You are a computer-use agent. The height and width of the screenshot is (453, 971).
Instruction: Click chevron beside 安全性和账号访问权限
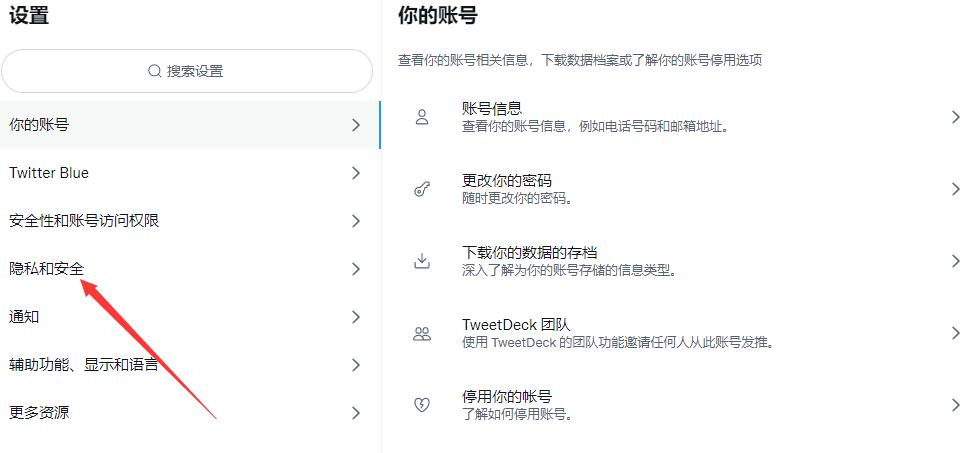tap(356, 221)
